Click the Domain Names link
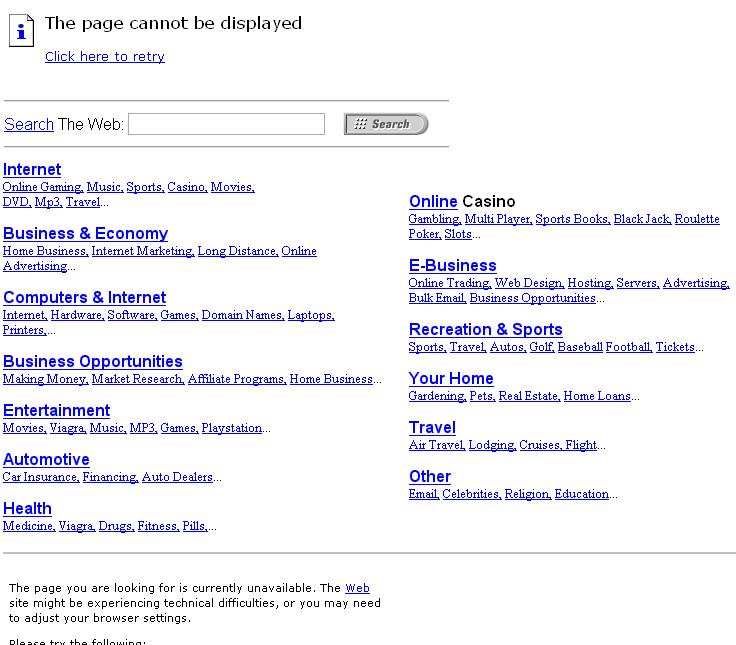The image size is (736, 645). tap(242, 316)
